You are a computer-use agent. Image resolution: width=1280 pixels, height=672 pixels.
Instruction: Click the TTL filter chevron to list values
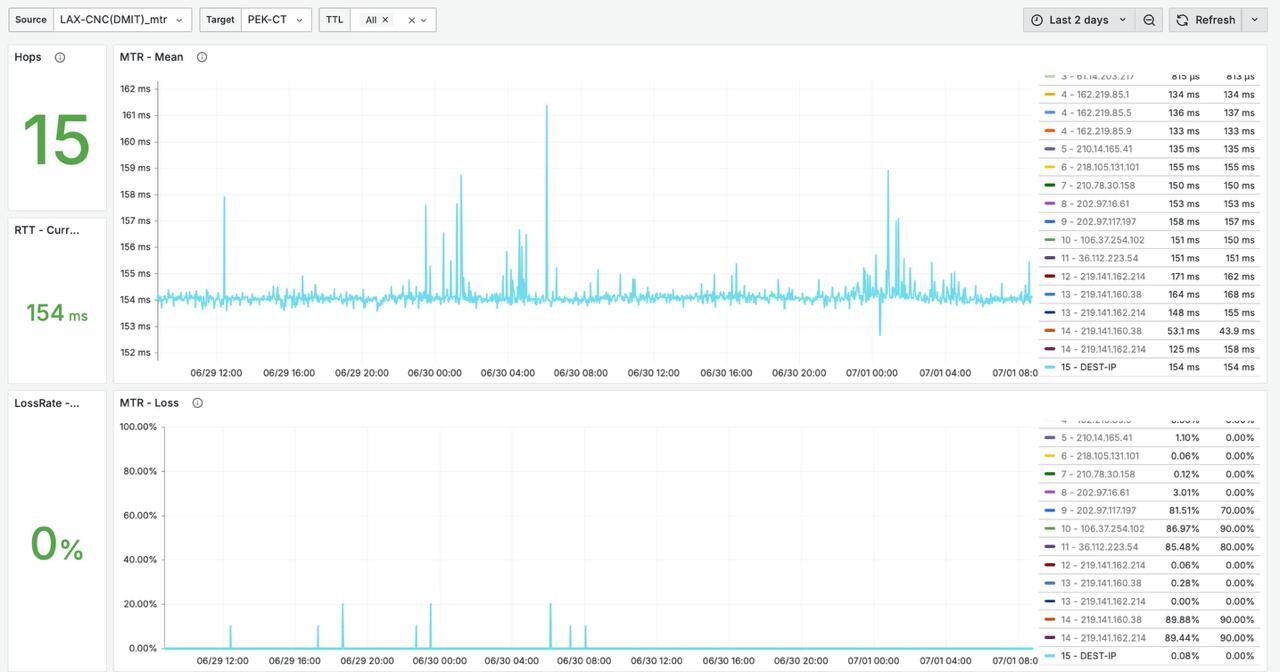tap(424, 20)
